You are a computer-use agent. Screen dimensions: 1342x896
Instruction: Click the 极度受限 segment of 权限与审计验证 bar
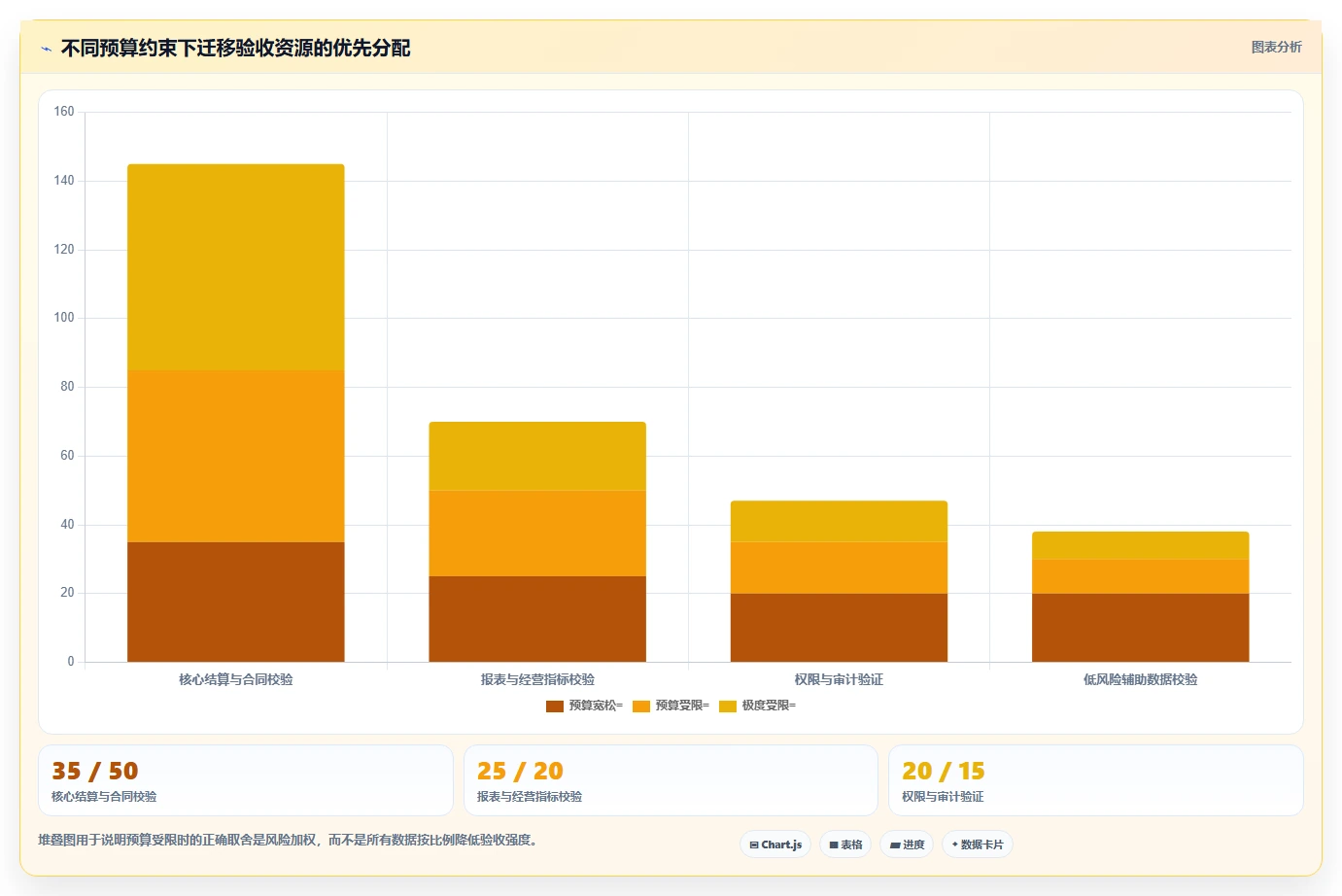pos(839,522)
